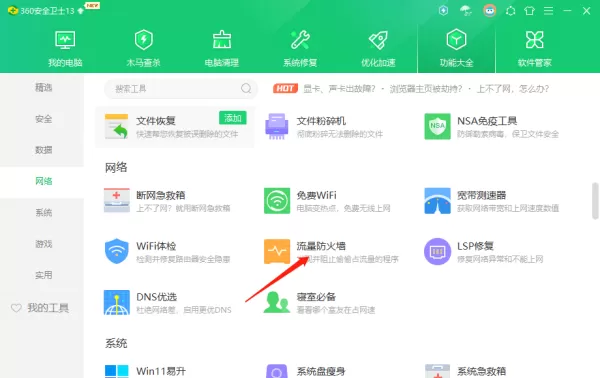Click the 系统急救箱 icon

pos(437,371)
